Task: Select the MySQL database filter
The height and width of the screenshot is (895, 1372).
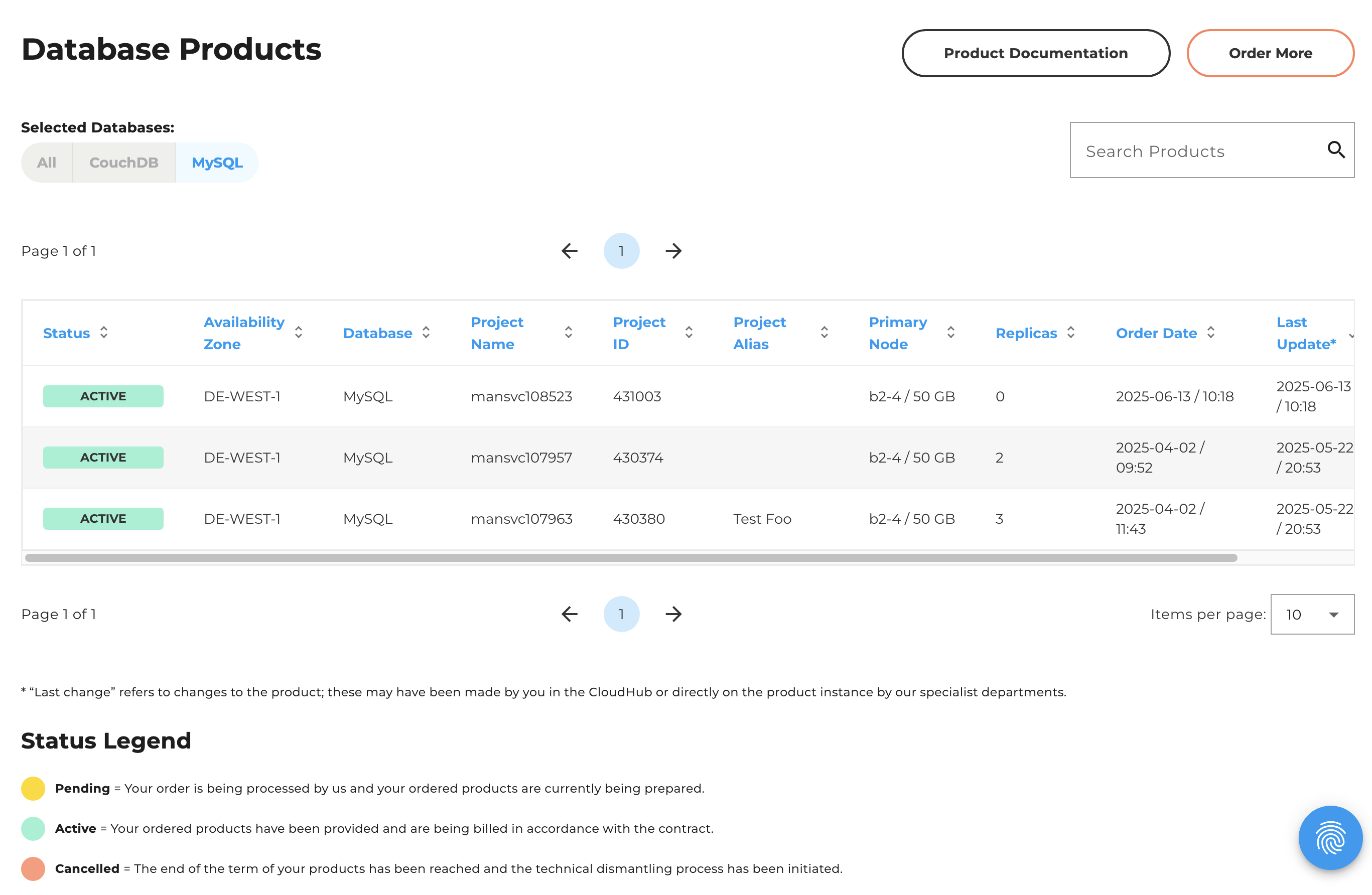Action: [x=217, y=162]
